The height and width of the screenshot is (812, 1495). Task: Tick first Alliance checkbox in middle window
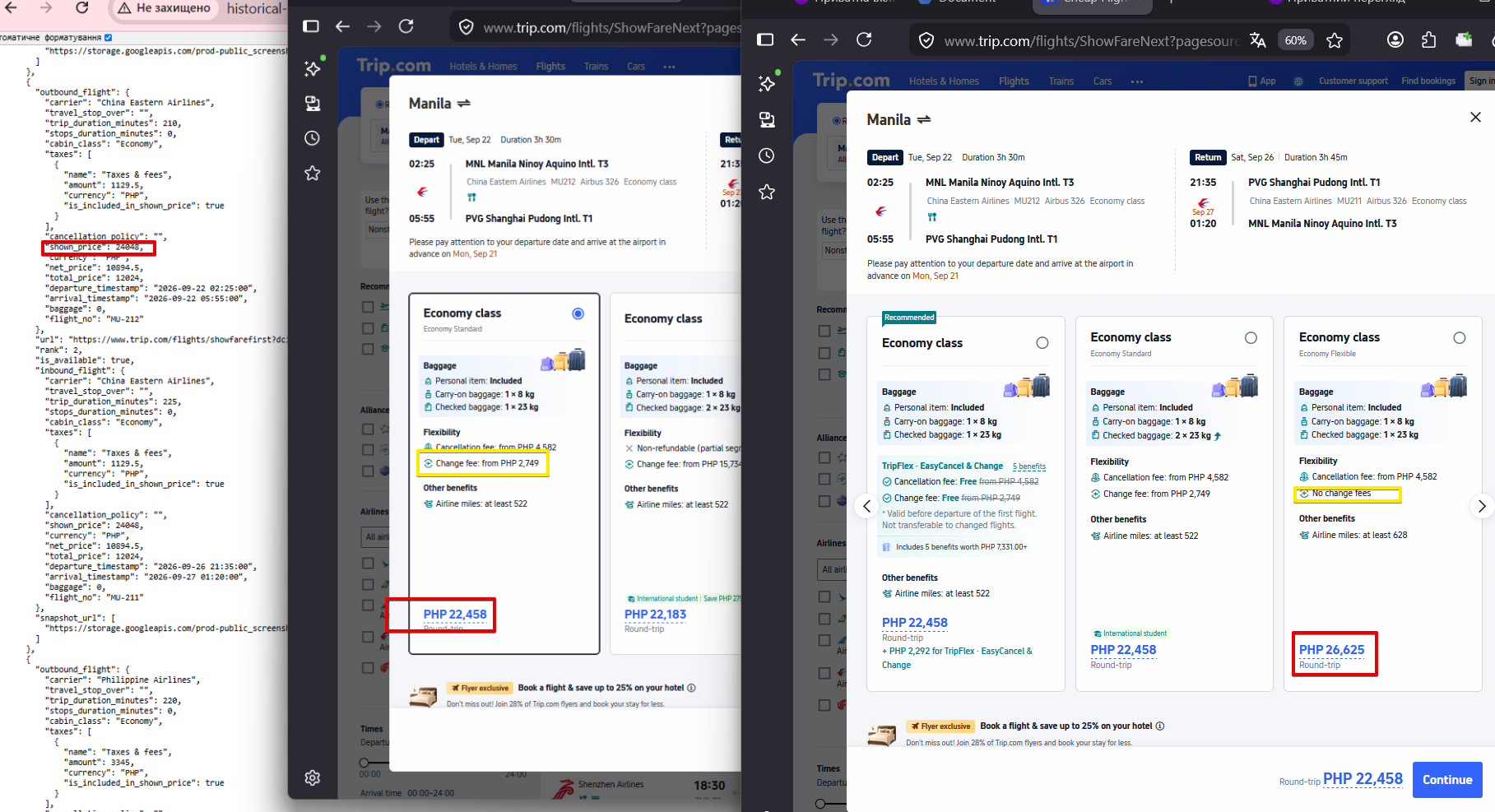click(368, 429)
